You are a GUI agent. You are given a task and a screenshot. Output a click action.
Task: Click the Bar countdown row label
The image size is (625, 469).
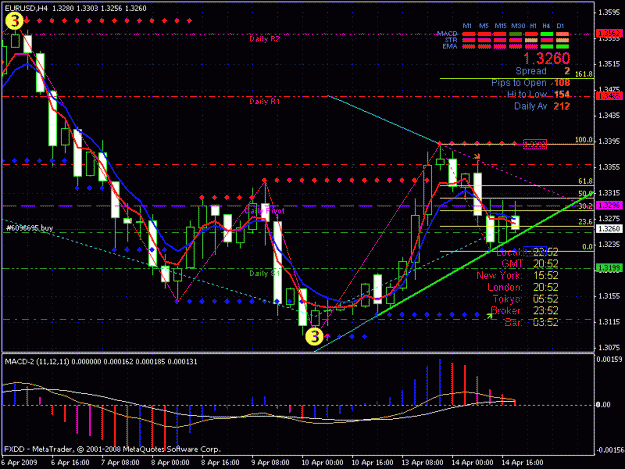[x=513, y=322]
